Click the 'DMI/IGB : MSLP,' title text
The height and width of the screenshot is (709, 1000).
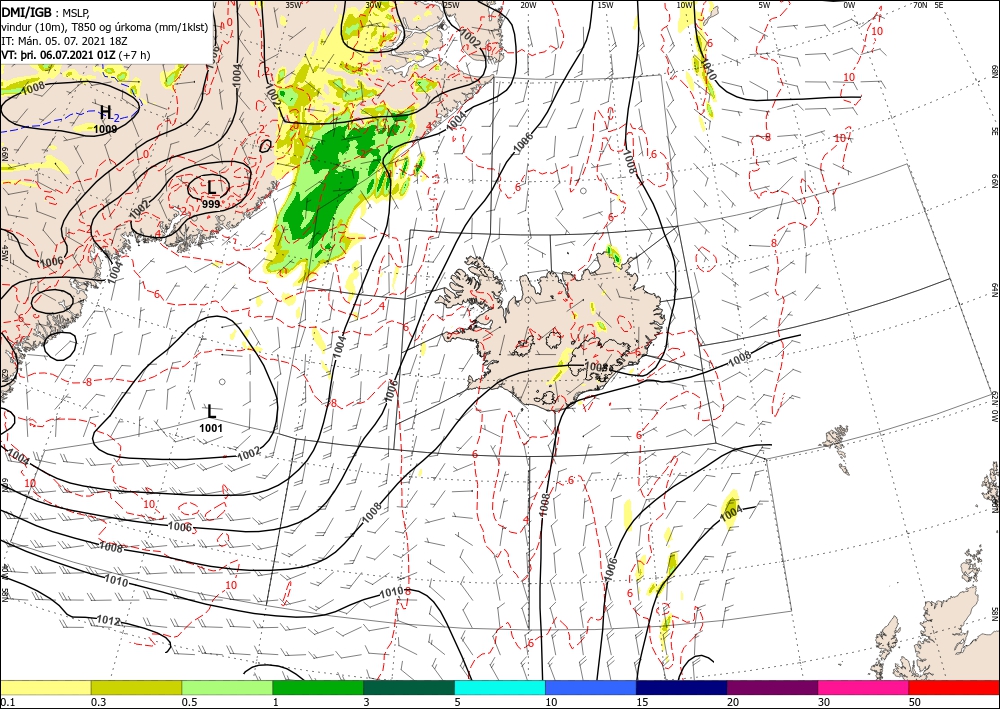pos(46,12)
